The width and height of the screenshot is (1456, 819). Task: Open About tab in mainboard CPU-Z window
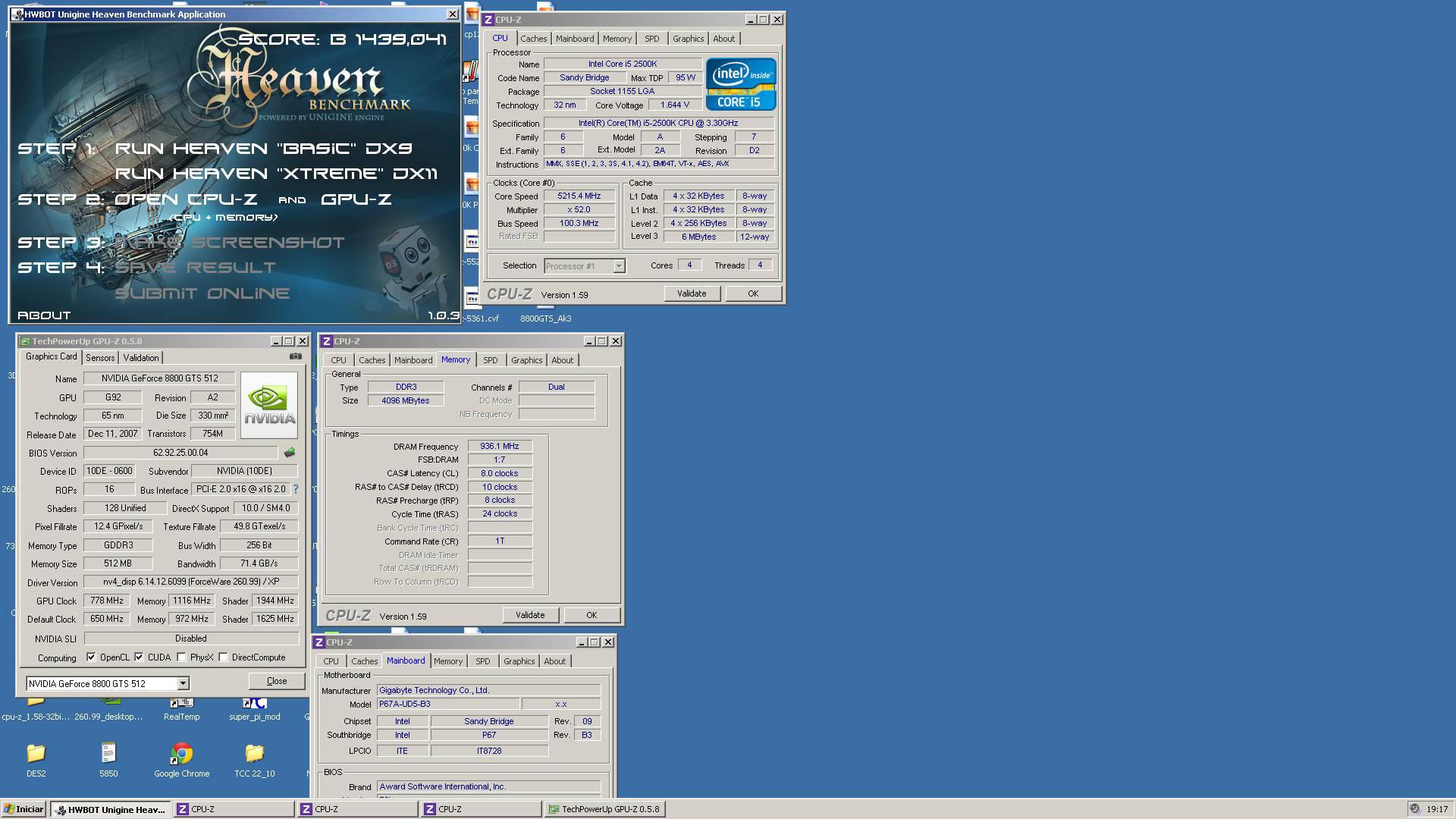pos(554,661)
